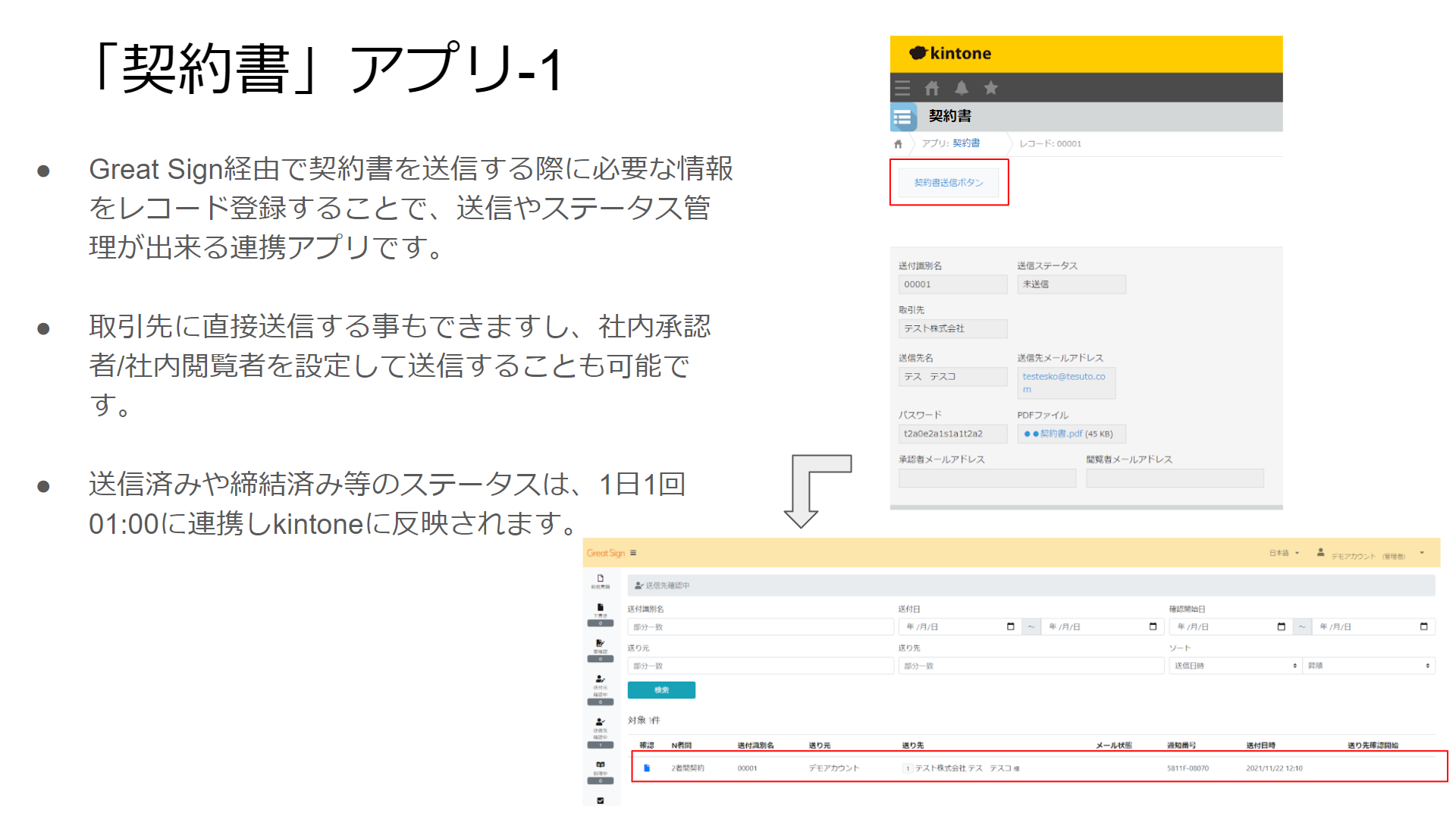
Task: Click the 承認者メールアドレス field
Action: (x=987, y=478)
